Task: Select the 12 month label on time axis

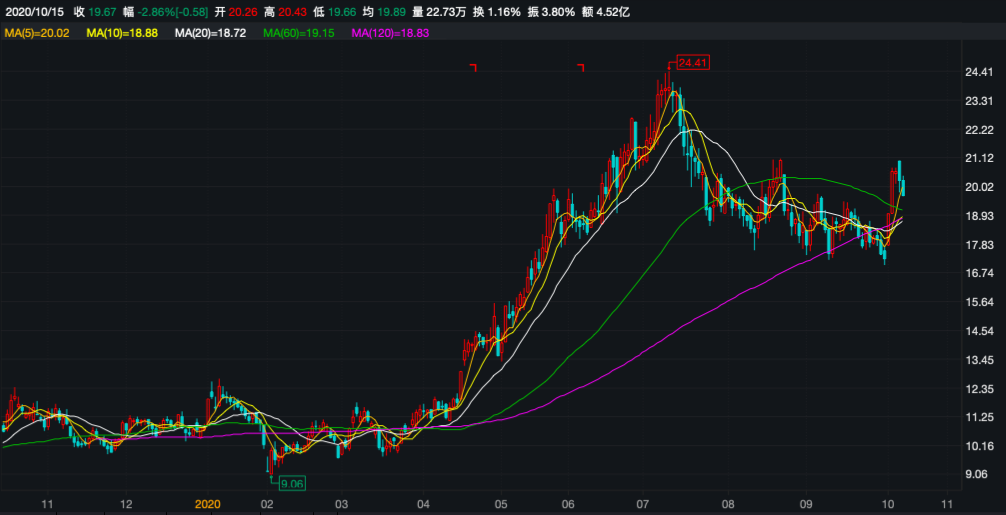Action: point(126,504)
